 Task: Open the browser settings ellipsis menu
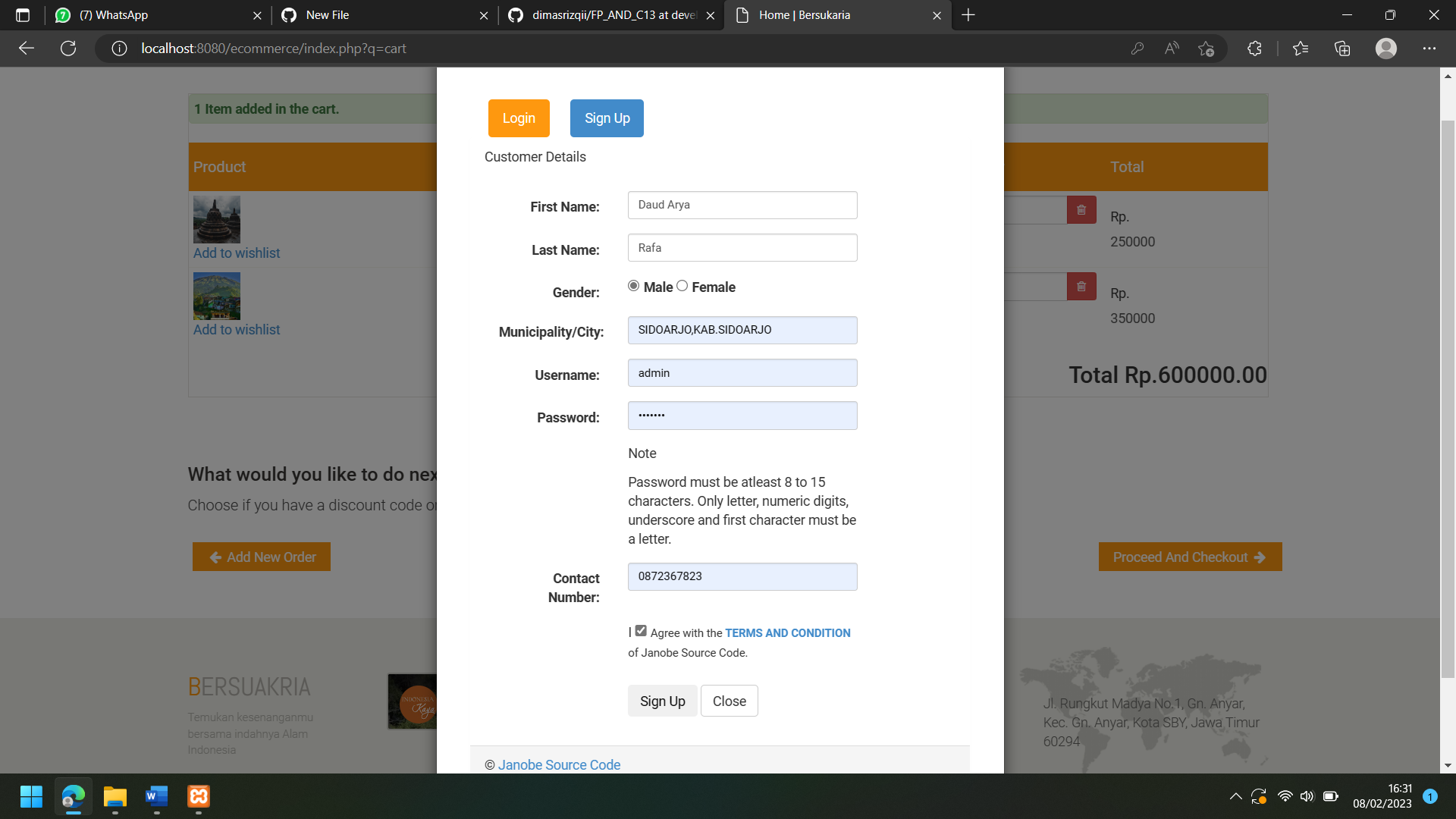pos(1429,48)
